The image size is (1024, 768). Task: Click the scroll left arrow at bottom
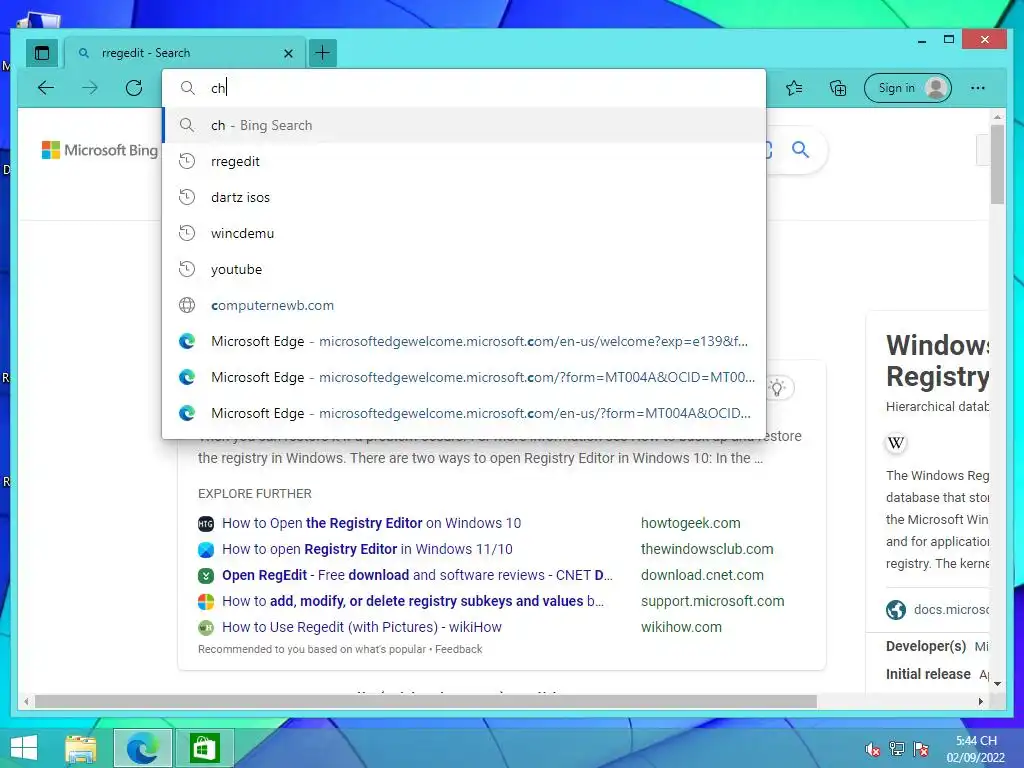click(x=26, y=701)
